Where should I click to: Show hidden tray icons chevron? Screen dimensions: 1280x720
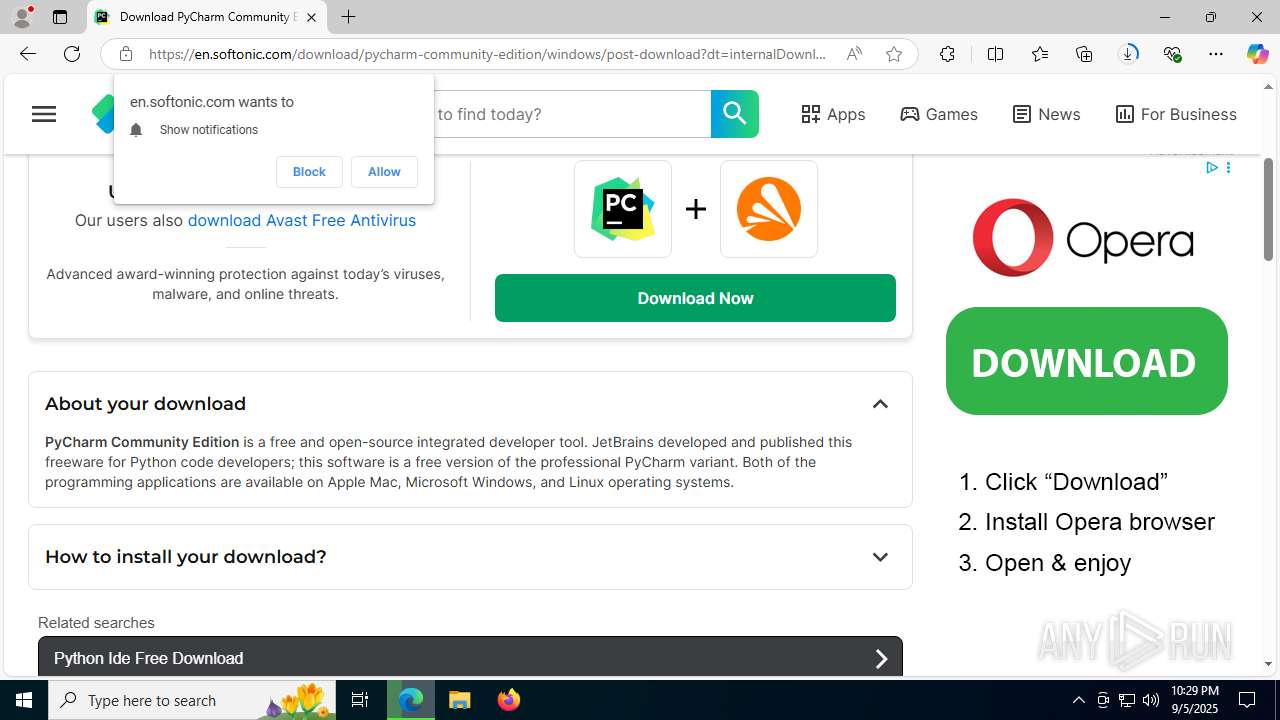[x=1078, y=700]
